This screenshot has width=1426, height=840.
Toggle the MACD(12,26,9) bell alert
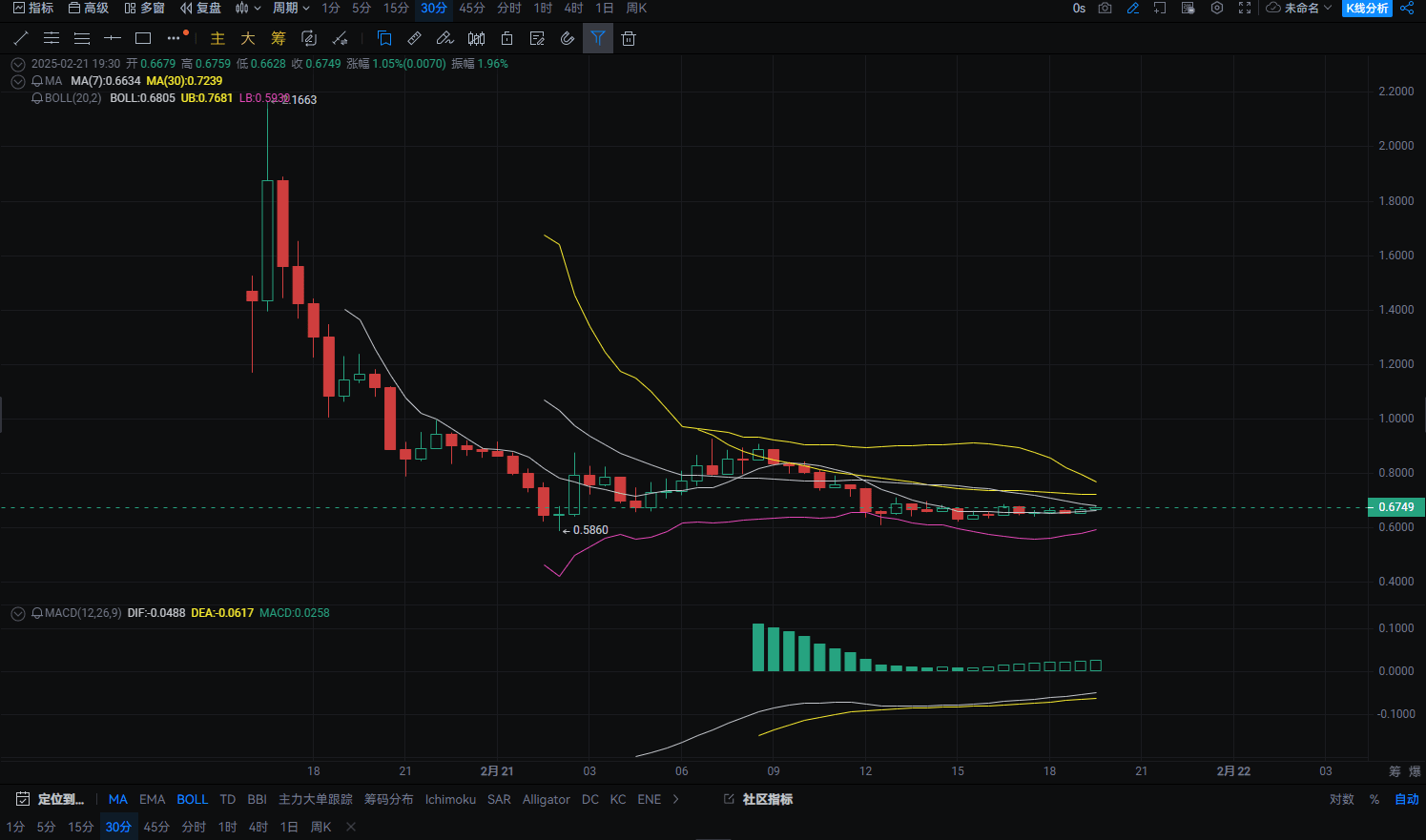[x=37, y=613]
